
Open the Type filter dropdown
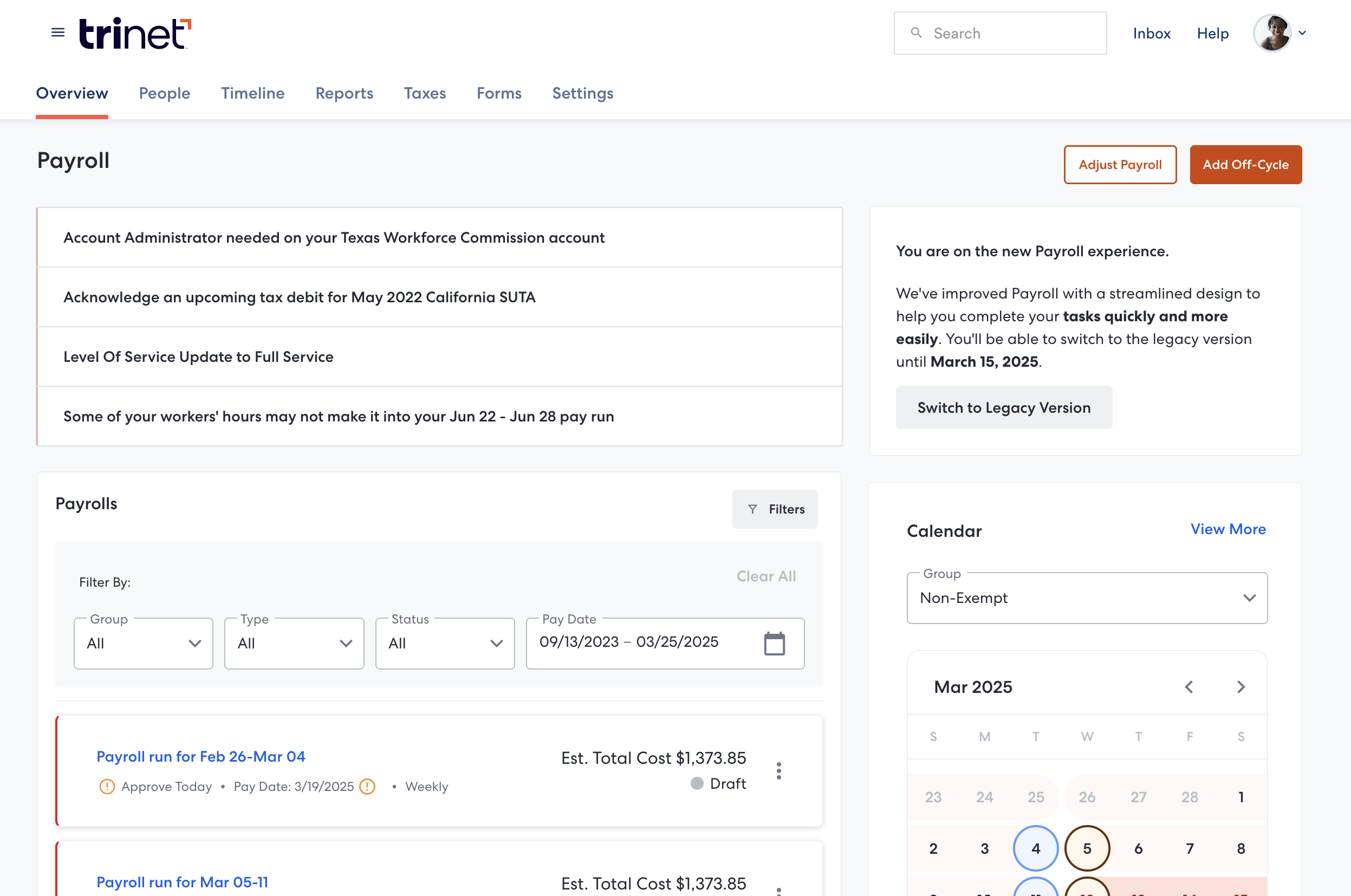coord(294,644)
